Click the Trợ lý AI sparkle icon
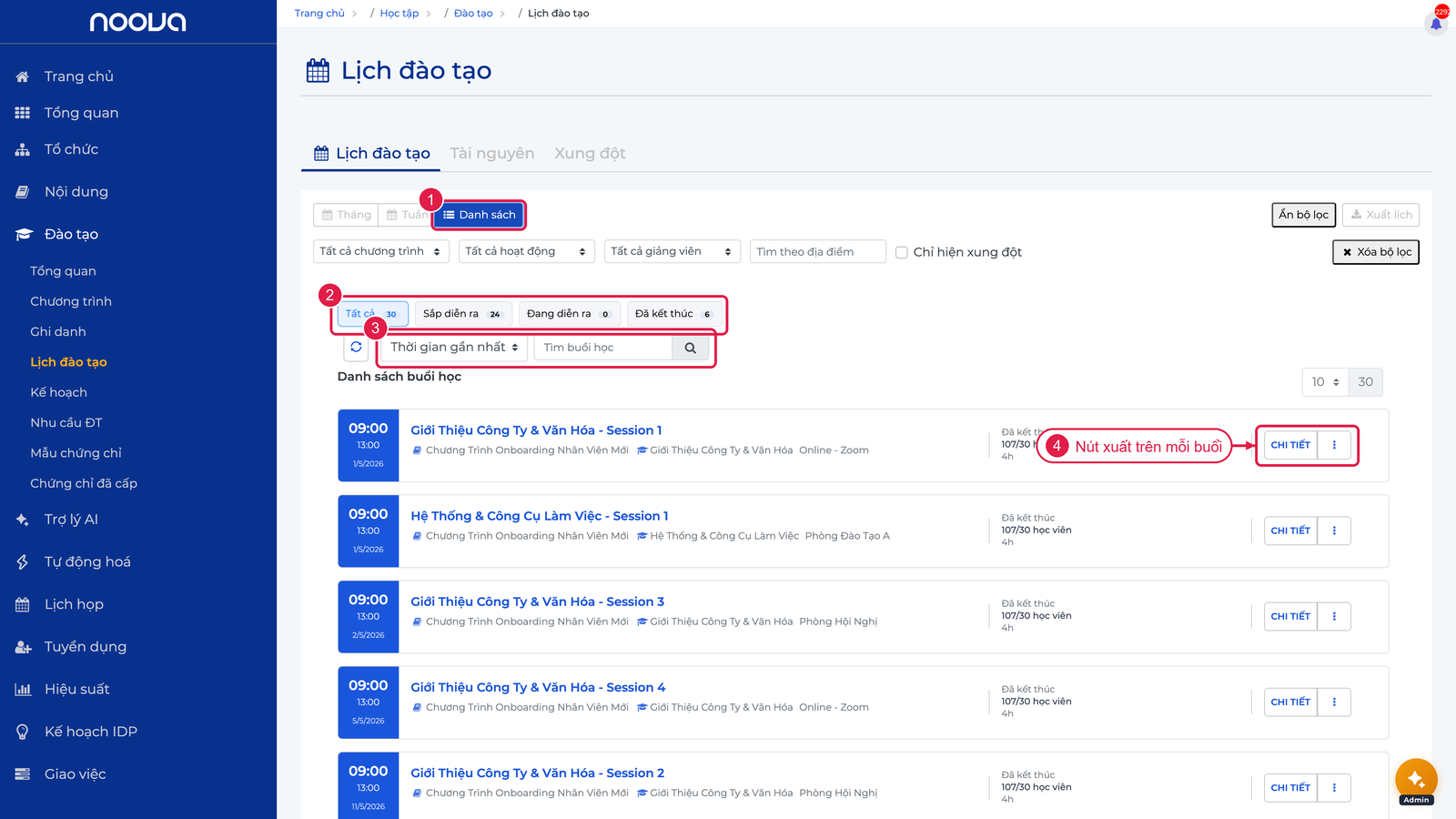Screen dimensions: 1456x819 (x=23, y=520)
